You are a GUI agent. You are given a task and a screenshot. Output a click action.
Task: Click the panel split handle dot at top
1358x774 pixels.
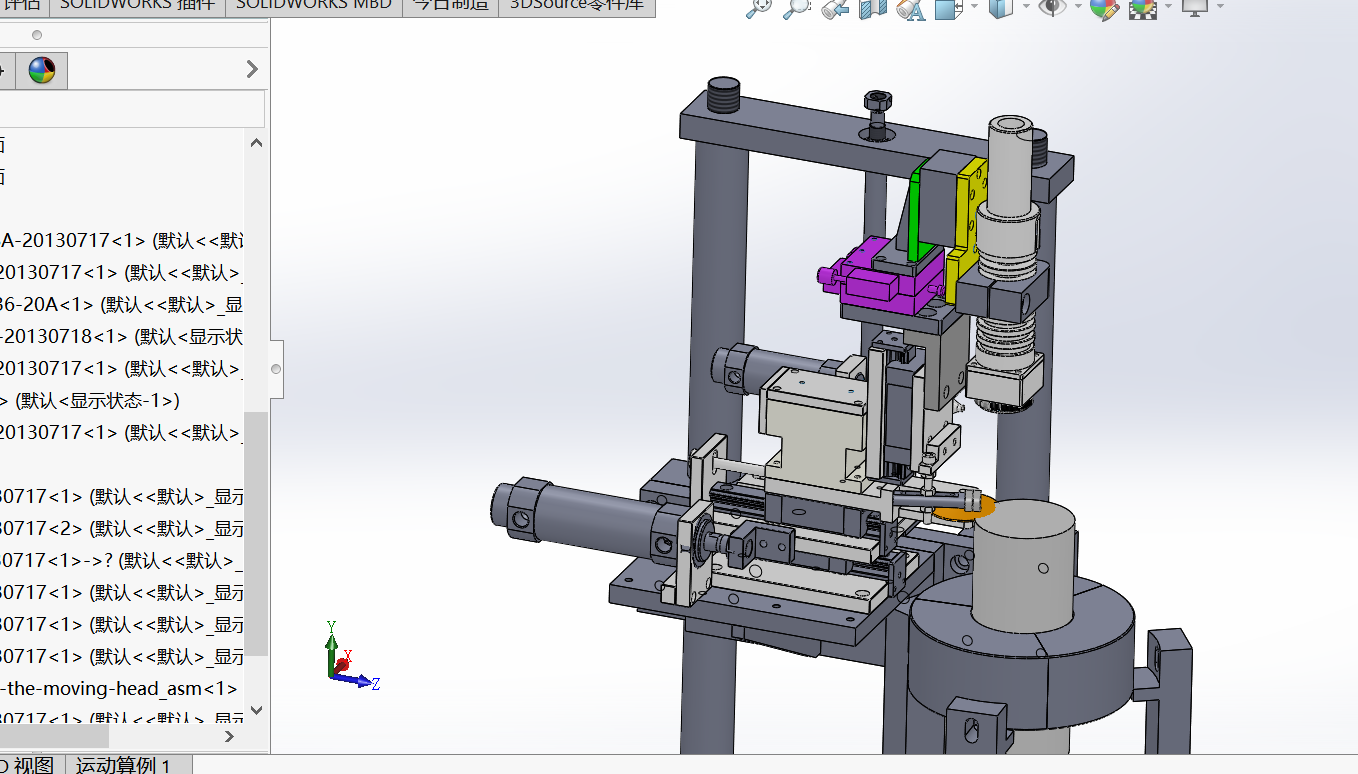pyautogui.click(x=37, y=35)
